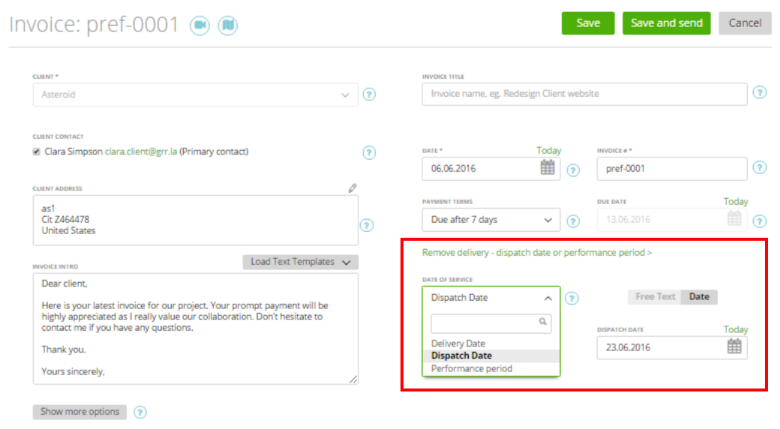
Task: Click help icon beside Invoice # field
Action: pos(760,167)
